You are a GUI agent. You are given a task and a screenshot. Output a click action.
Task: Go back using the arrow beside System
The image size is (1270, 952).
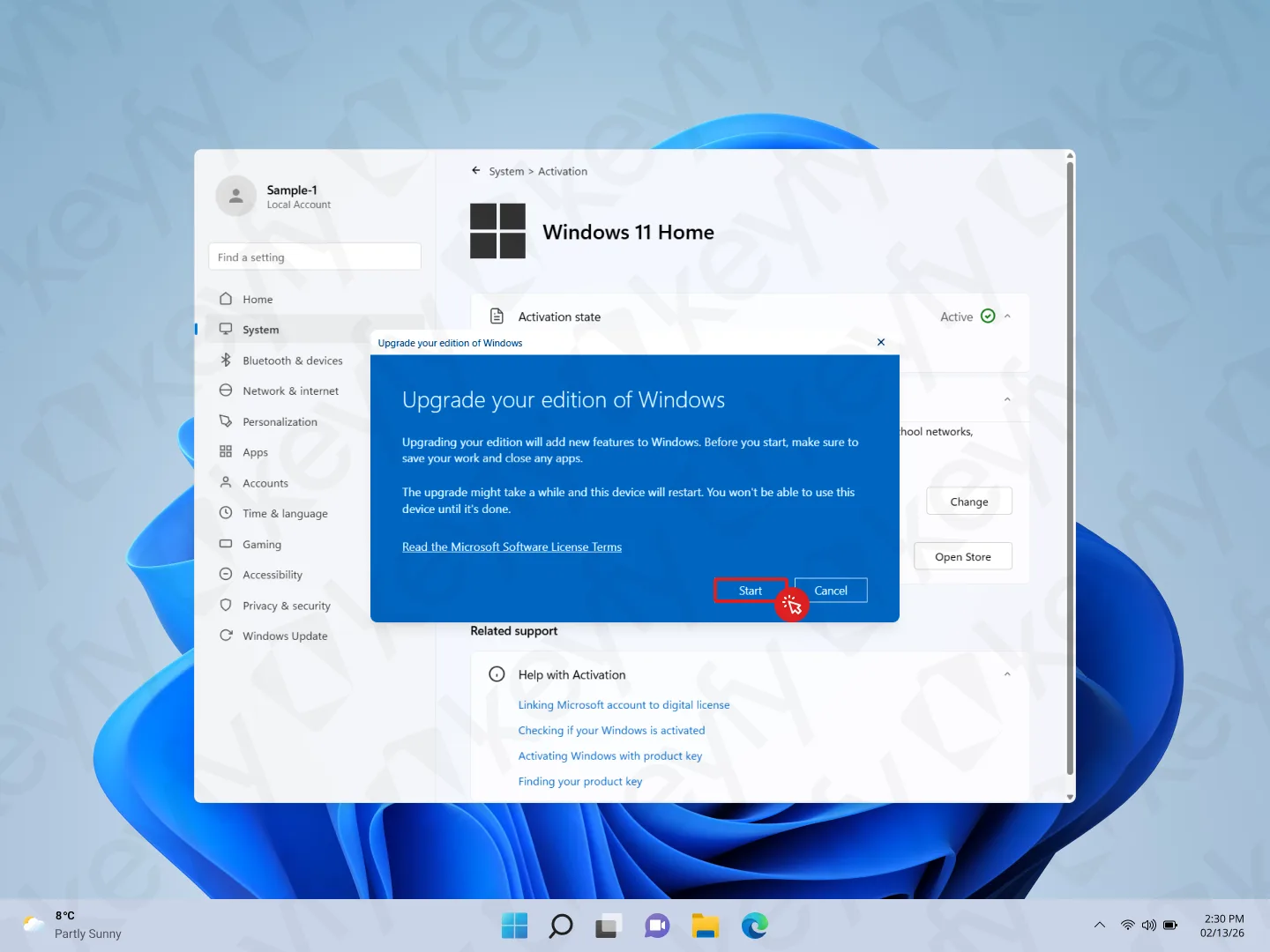476,171
